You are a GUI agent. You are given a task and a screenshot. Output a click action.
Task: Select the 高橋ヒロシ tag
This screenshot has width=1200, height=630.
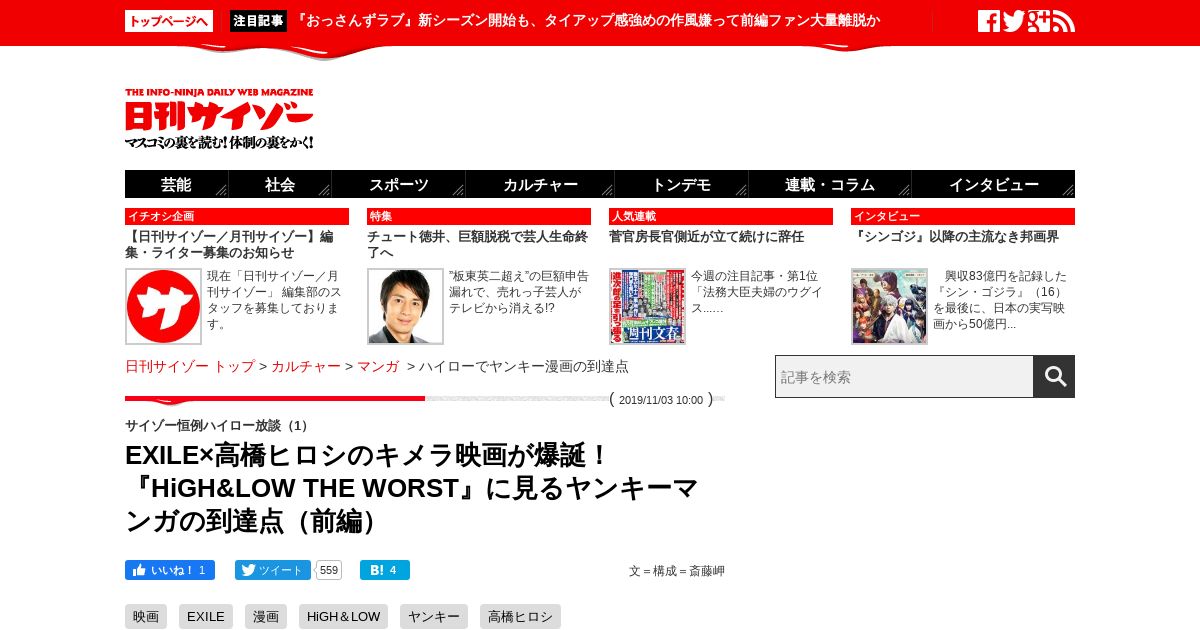tap(520, 616)
